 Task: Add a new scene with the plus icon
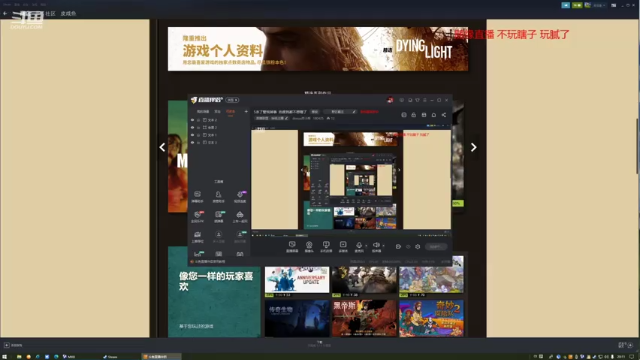tap(246, 111)
